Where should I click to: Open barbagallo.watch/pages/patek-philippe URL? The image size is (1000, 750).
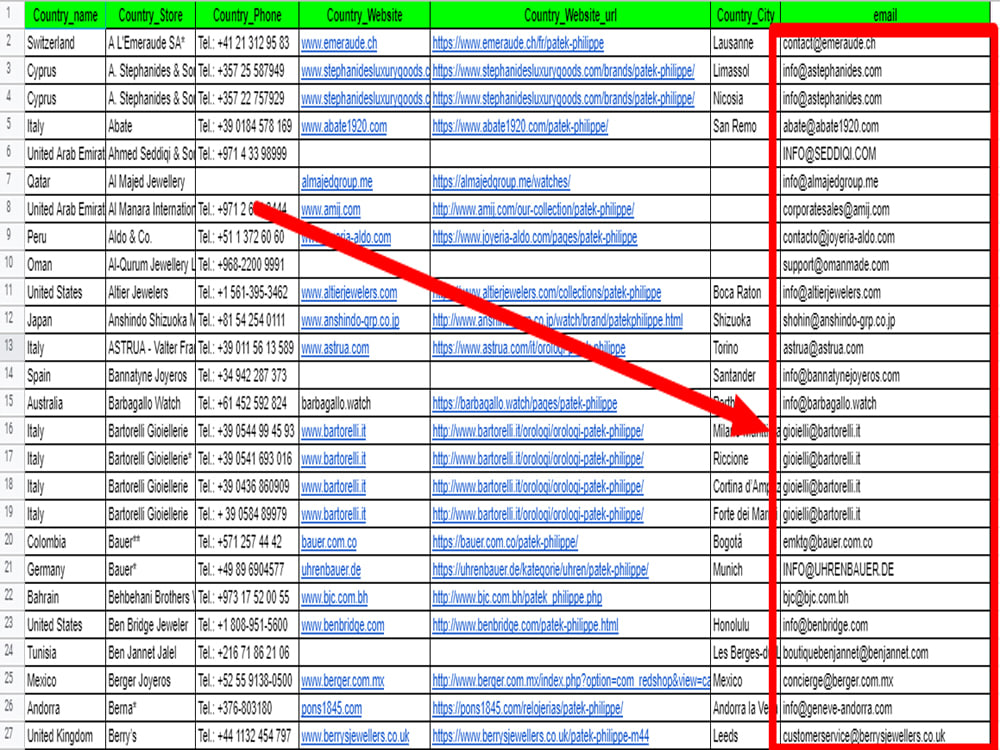pyautogui.click(x=525, y=404)
